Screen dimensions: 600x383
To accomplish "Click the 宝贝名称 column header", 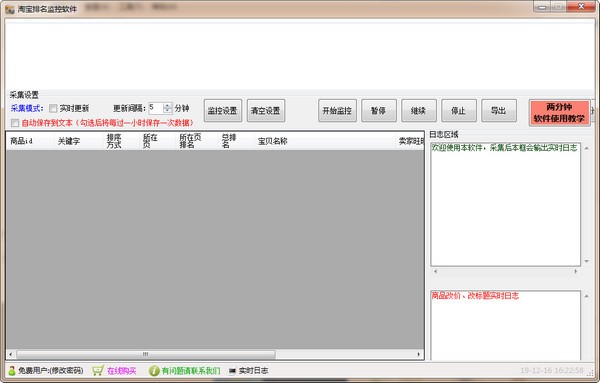I will pyautogui.click(x=325, y=141).
